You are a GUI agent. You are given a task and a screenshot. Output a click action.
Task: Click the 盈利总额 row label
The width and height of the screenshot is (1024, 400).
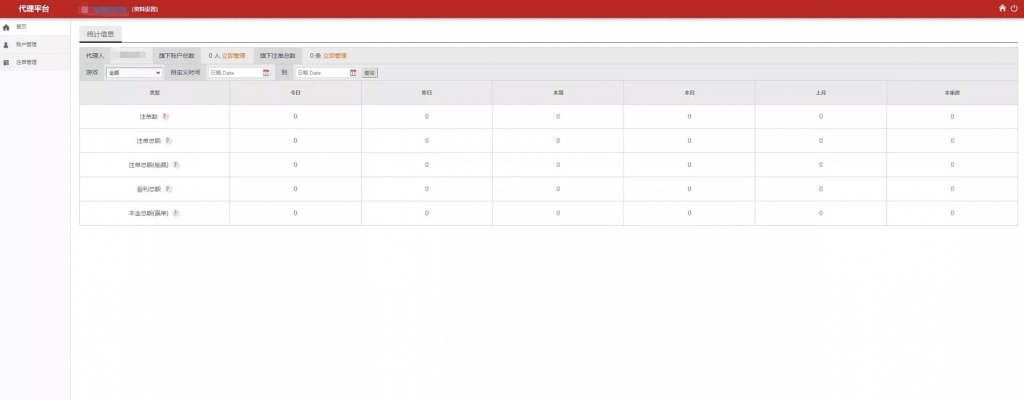(x=149, y=189)
